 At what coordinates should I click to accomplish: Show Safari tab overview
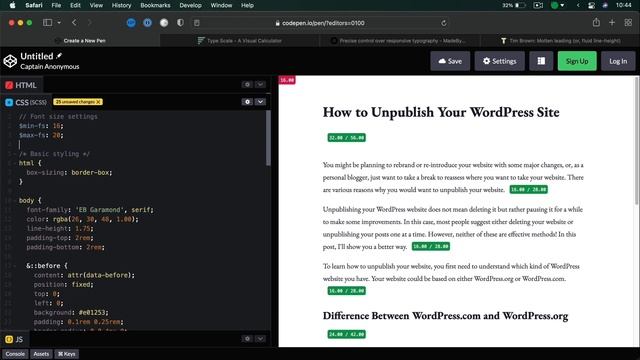[x=628, y=23]
